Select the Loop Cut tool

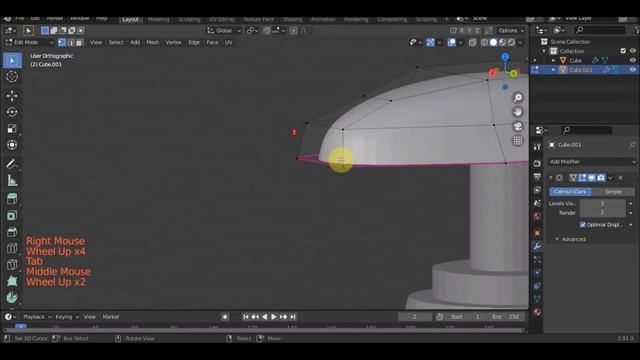12,248
